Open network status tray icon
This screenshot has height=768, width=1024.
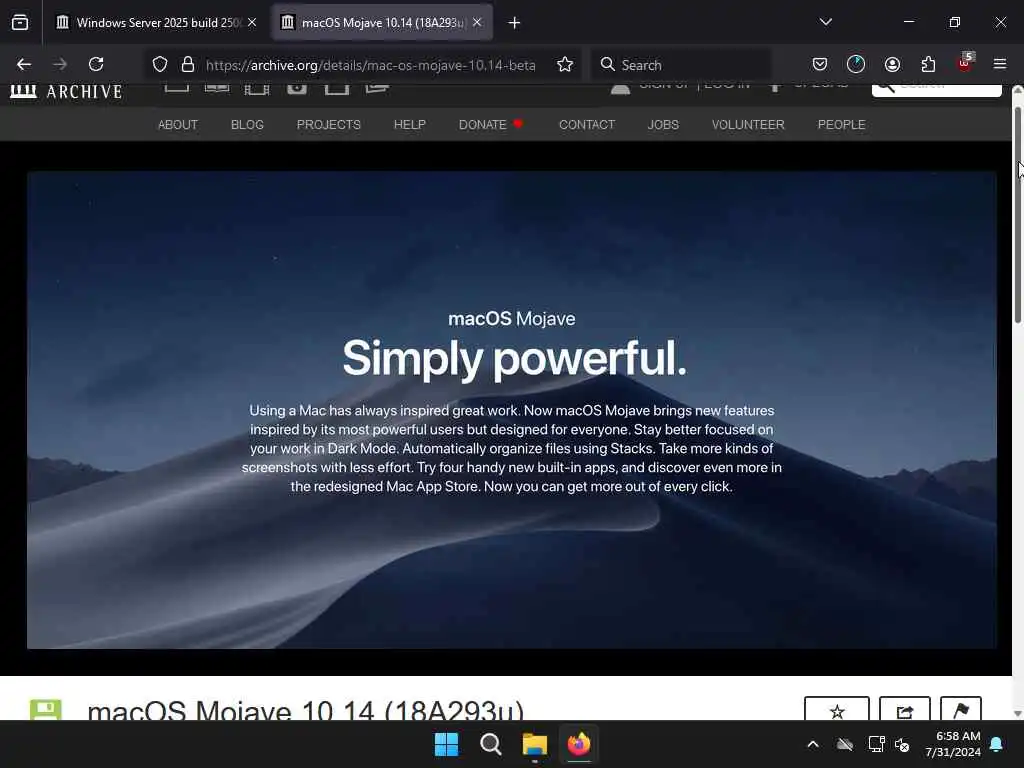(876, 744)
